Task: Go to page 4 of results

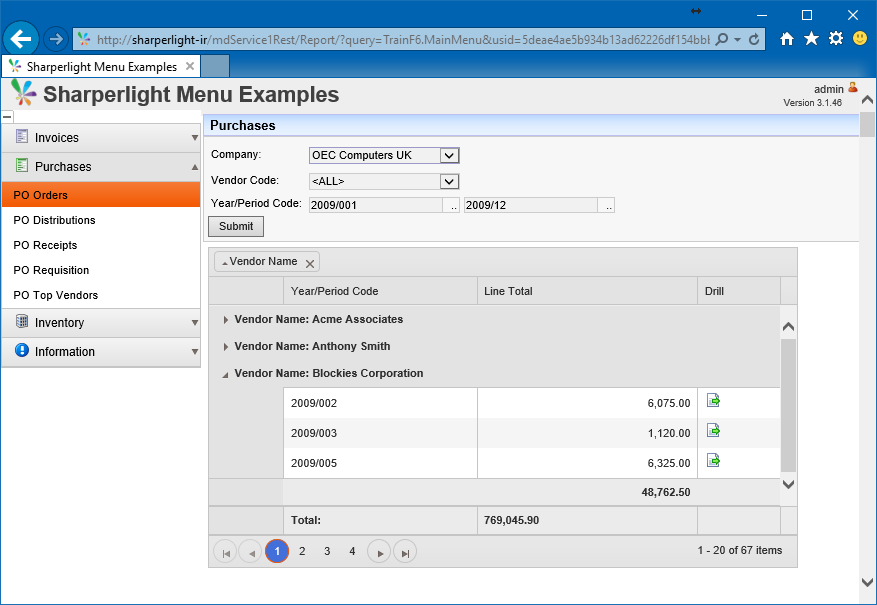Action: pos(352,551)
